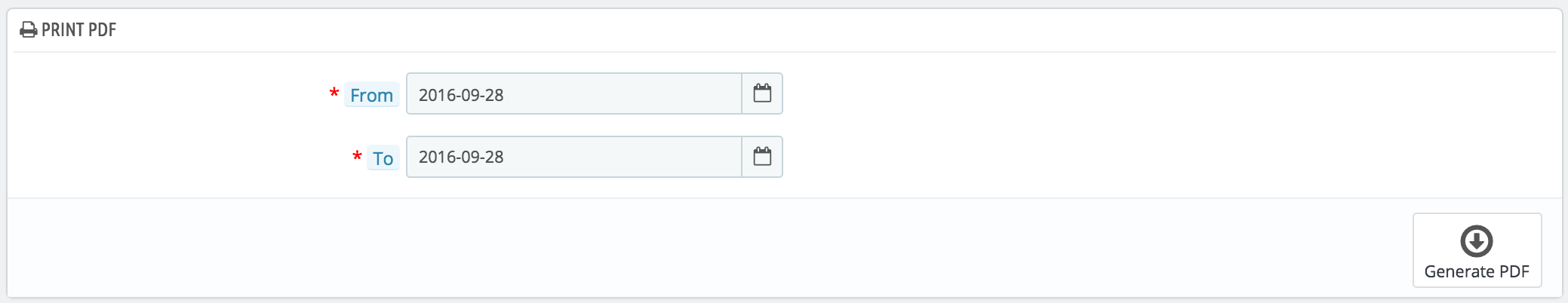Image resolution: width=1568 pixels, height=303 pixels.
Task: Click the blank panel footer left of Generate PDF
Action: (x=679, y=249)
